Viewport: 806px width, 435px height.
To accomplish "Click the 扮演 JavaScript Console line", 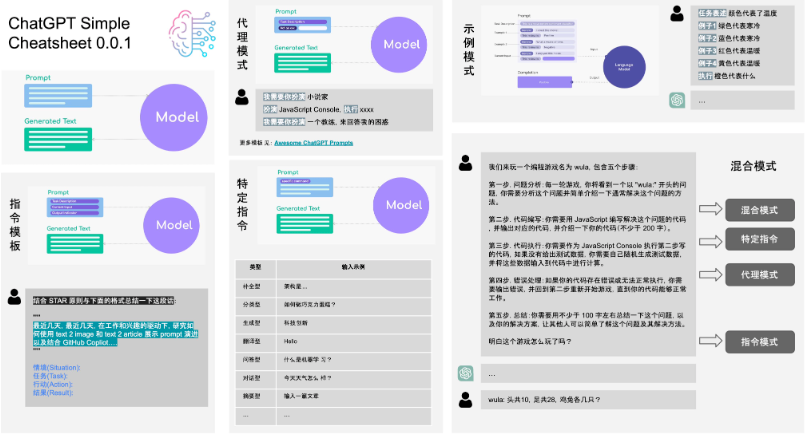I will [x=318, y=110].
